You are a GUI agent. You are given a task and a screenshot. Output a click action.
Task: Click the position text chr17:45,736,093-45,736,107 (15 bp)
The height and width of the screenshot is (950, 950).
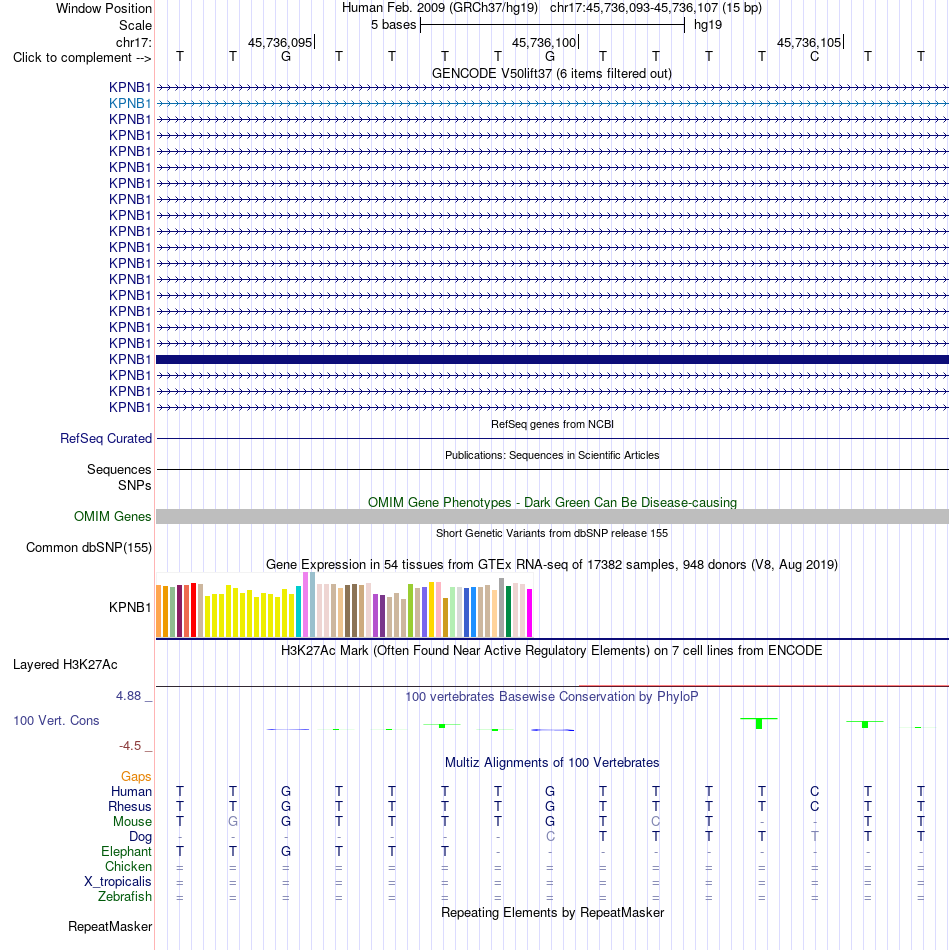click(656, 8)
